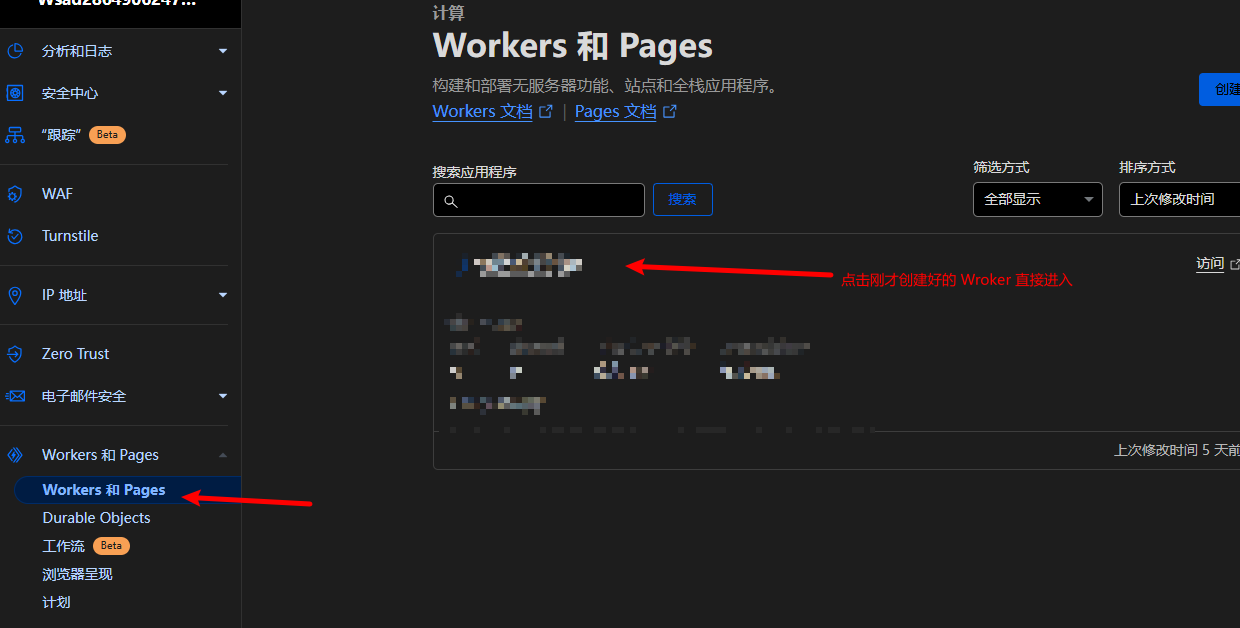Screen dimensions: 1240x628
Task: Open WAF in sidebar
Action: tap(57, 194)
